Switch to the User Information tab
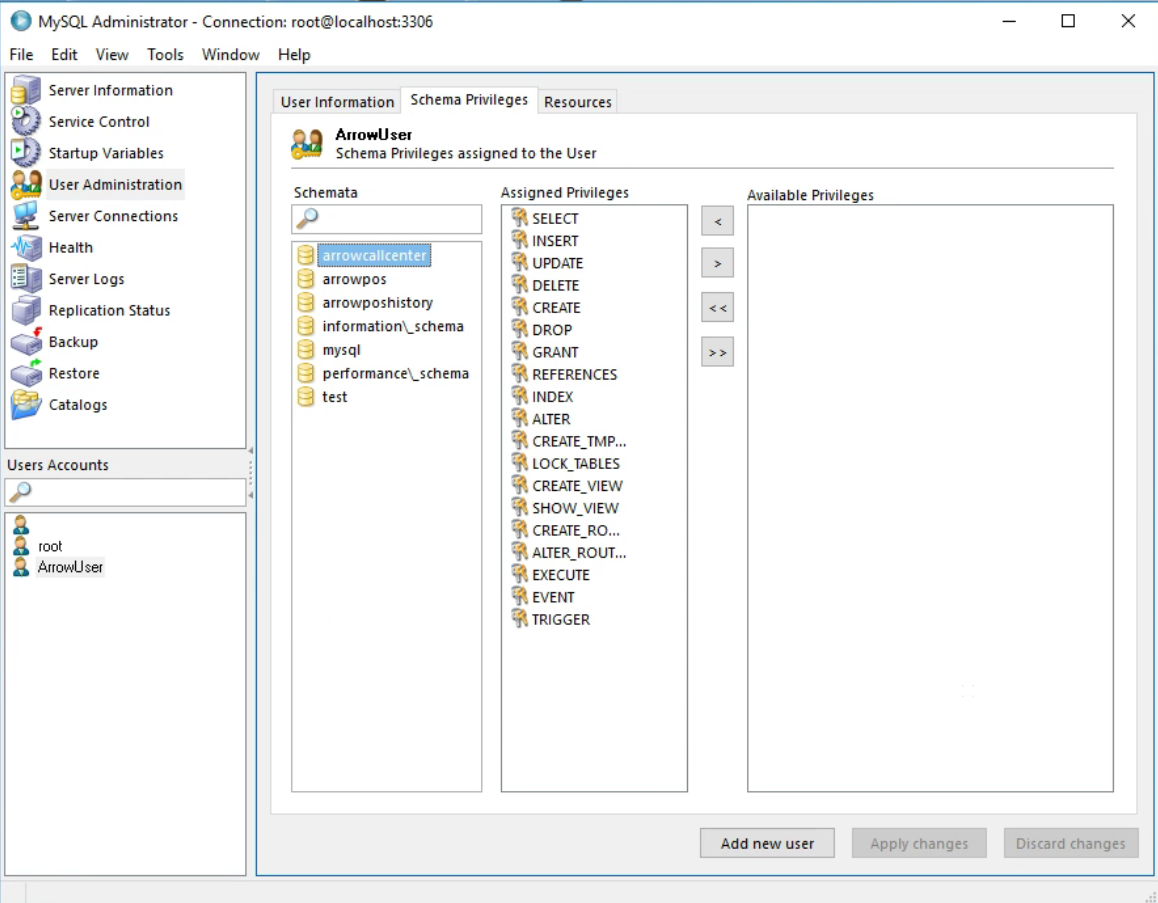This screenshot has height=903, width=1158. pyautogui.click(x=337, y=102)
